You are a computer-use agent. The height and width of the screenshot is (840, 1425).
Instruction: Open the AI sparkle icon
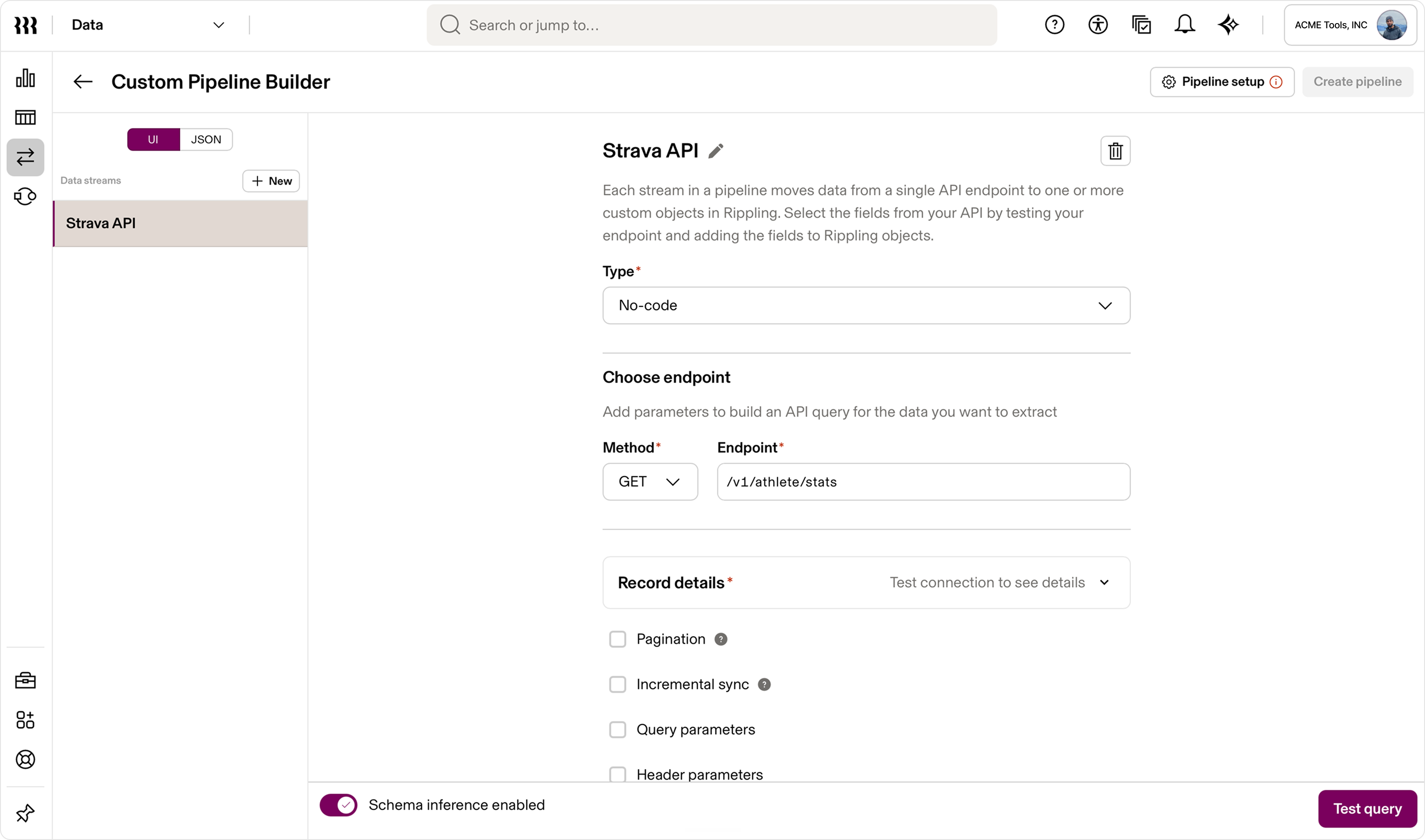click(1228, 25)
